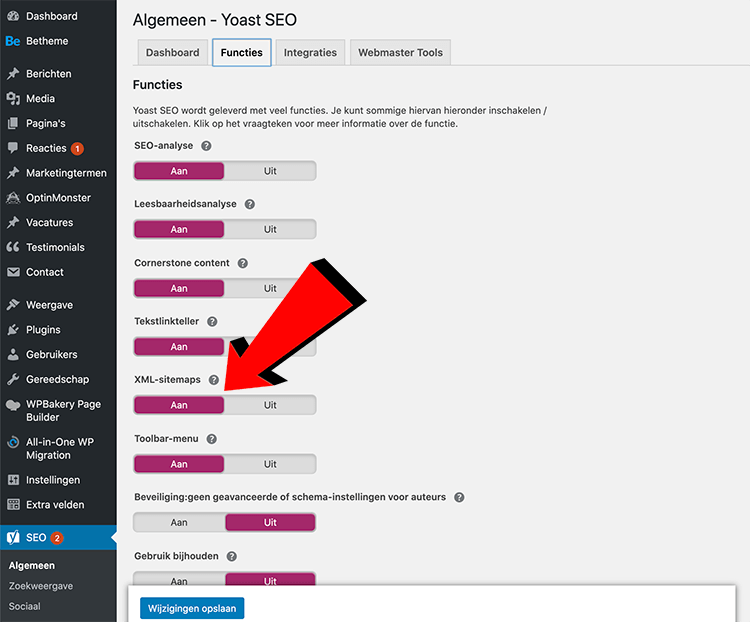This screenshot has height=622, width=750.
Task: Open Zoekweergave in SEO submenu
Action: [41, 586]
